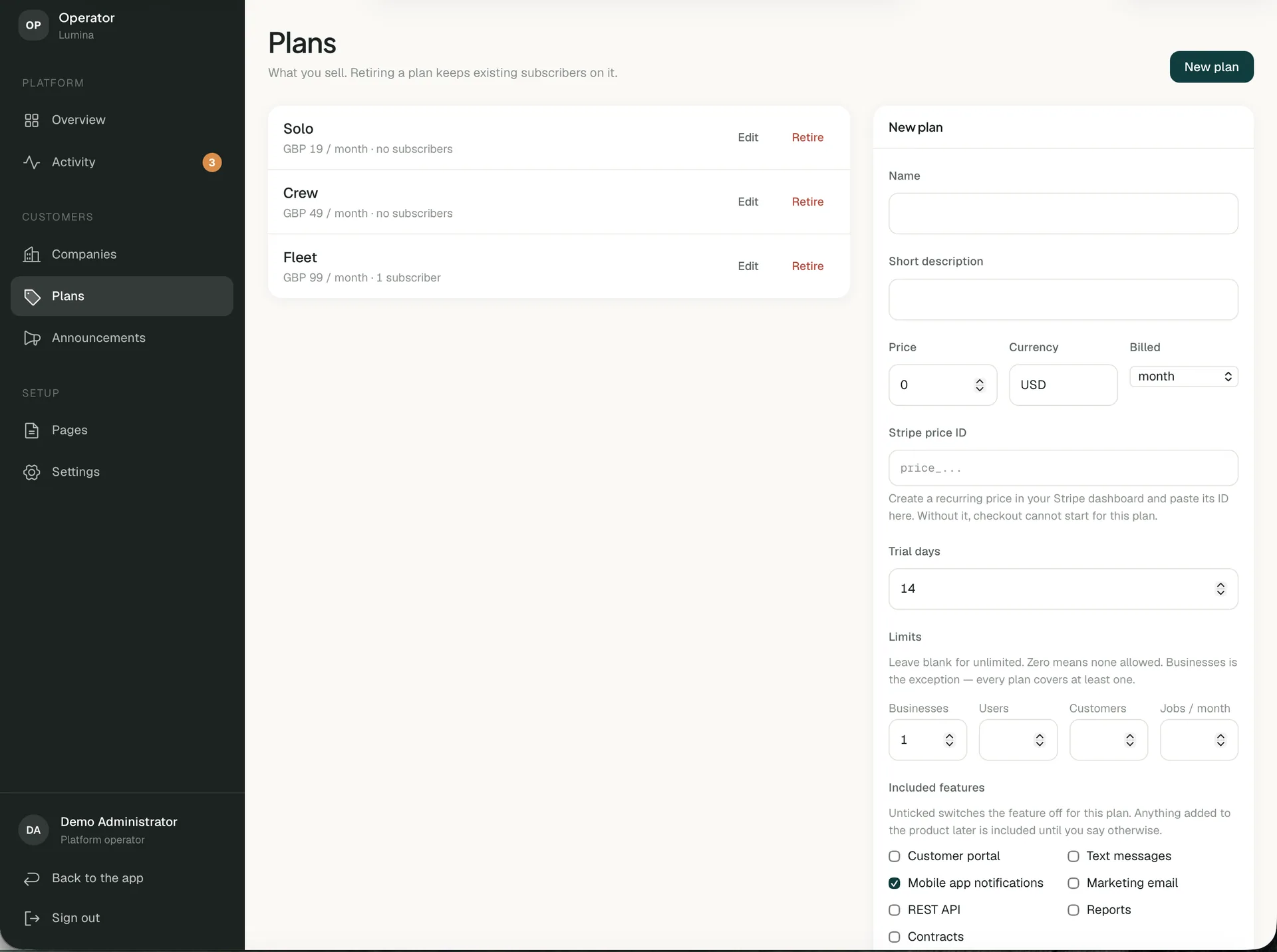Click the Price field stepper arrows

pyautogui.click(x=980, y=385)
